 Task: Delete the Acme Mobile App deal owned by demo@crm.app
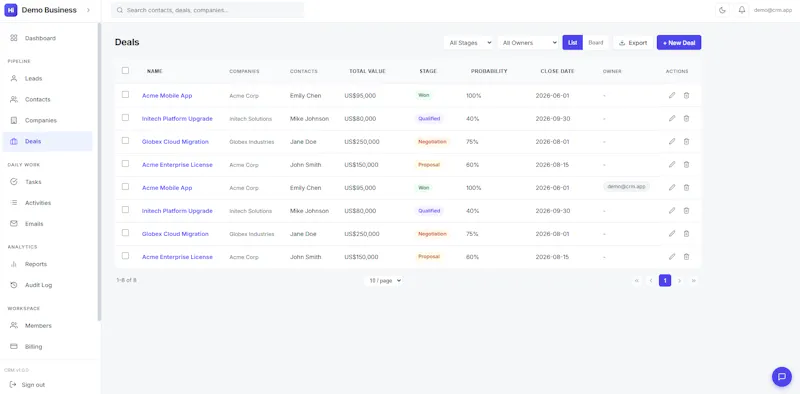(686, 187)
